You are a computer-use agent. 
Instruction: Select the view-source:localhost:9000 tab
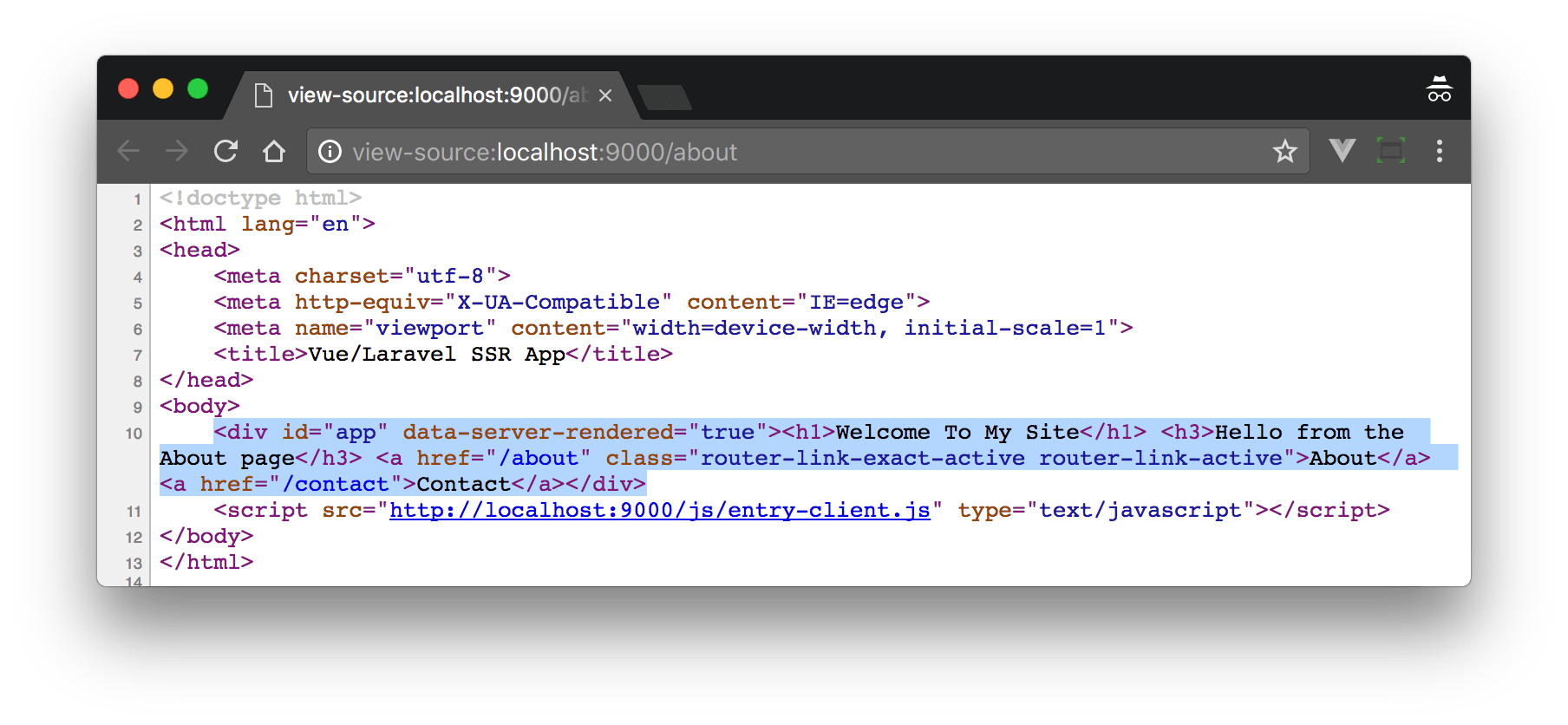pos(434,95)
